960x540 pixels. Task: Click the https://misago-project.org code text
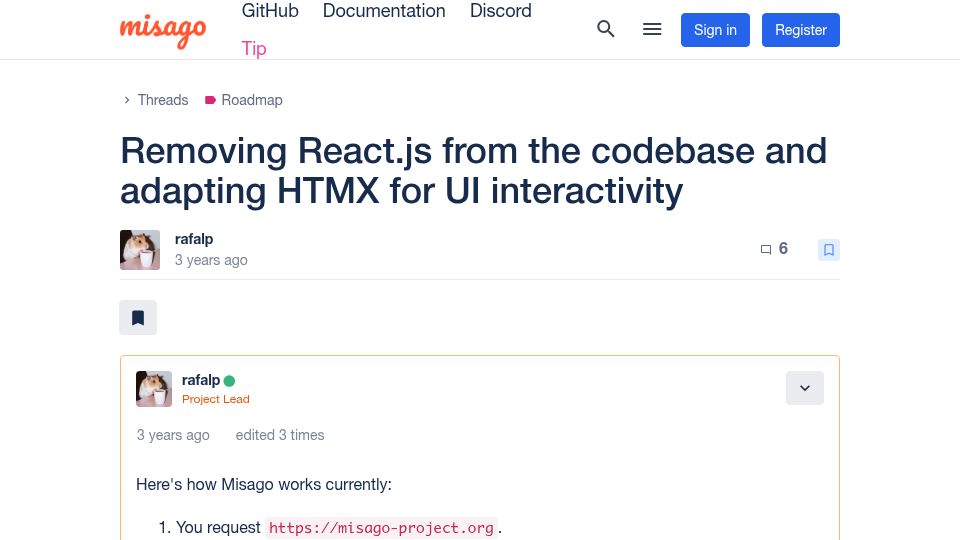point(381,528)
